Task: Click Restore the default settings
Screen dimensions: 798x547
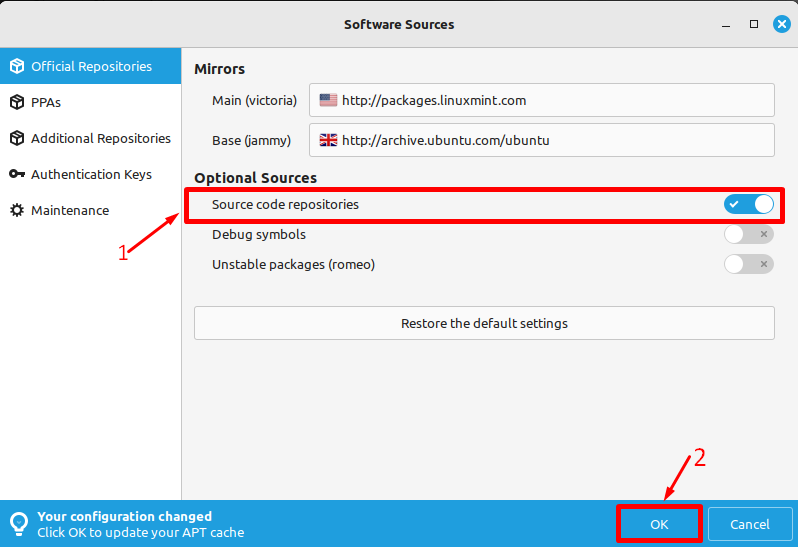Action: (x=484, y=323)
